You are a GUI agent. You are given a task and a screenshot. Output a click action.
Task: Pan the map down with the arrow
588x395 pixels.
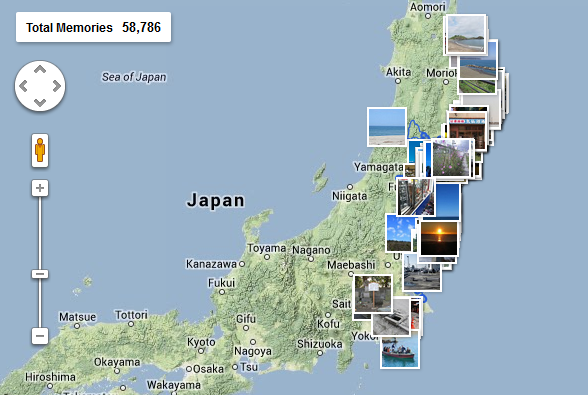coord(40,102)
